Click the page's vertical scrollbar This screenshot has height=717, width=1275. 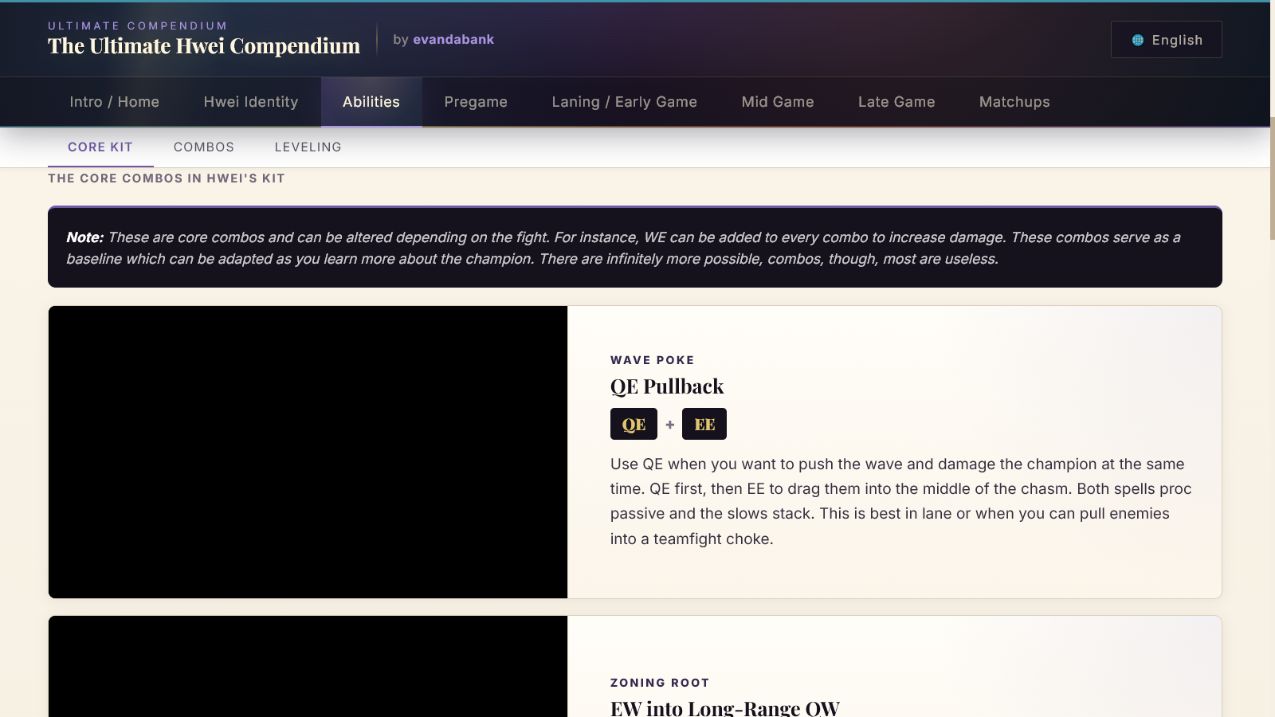coord(1271,180)
